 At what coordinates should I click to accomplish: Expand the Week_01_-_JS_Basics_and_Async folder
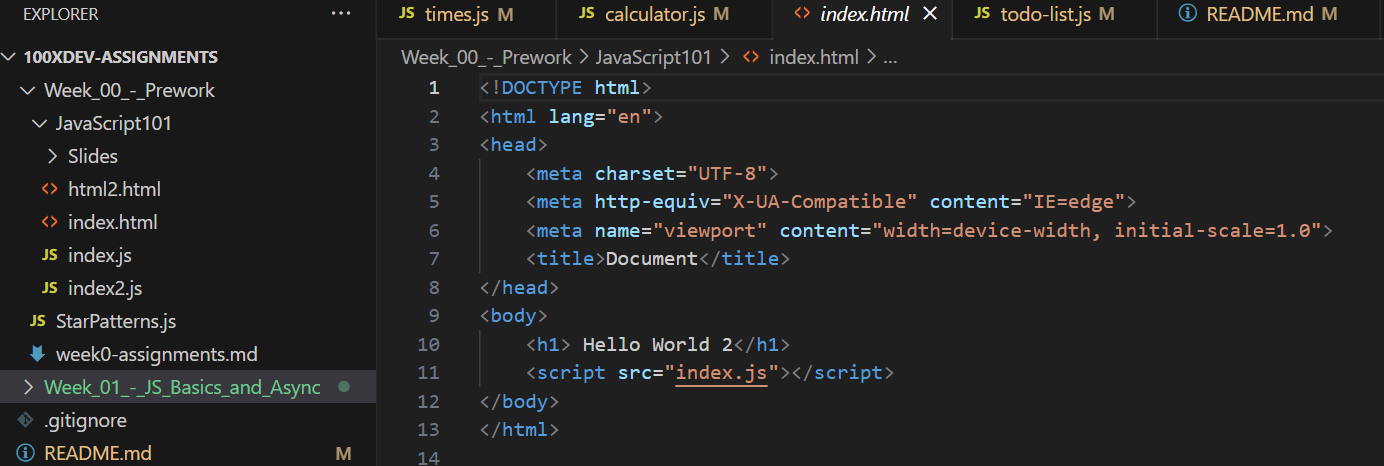coord(26,387)
